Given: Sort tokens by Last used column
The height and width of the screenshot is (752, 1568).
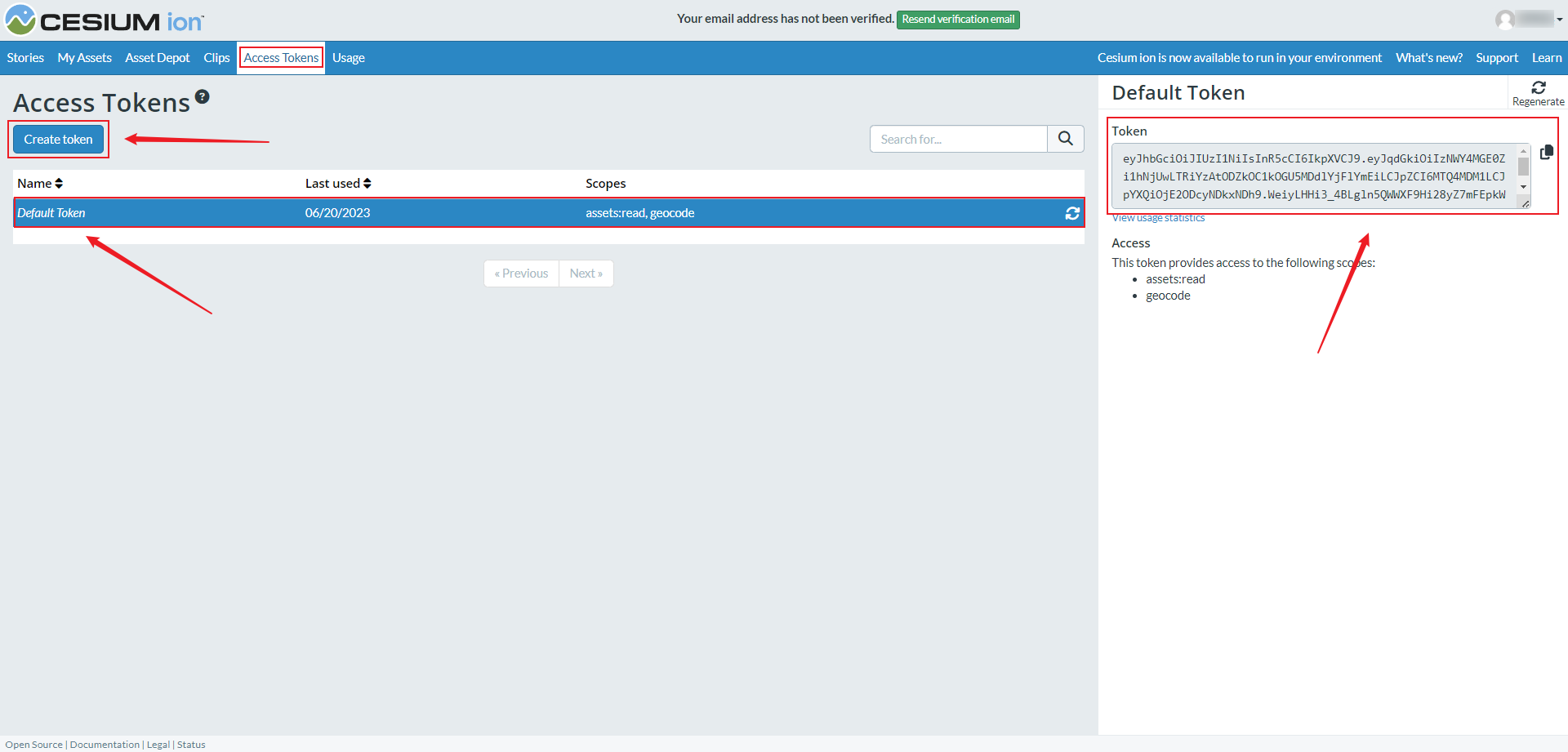Looking at the screenshot, I should tap(338, 184).
